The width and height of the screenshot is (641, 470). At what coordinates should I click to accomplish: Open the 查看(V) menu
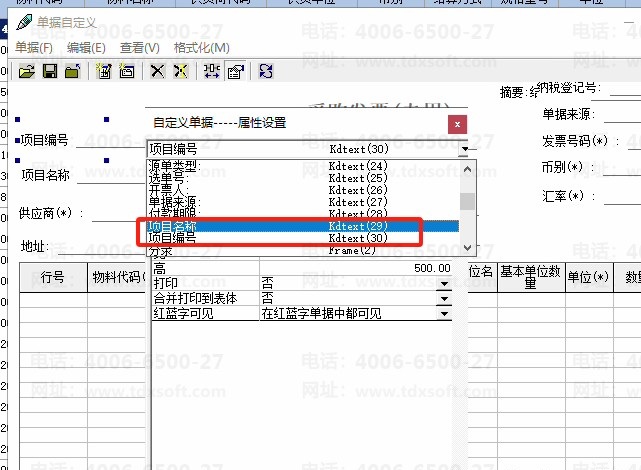pos(139,48)
